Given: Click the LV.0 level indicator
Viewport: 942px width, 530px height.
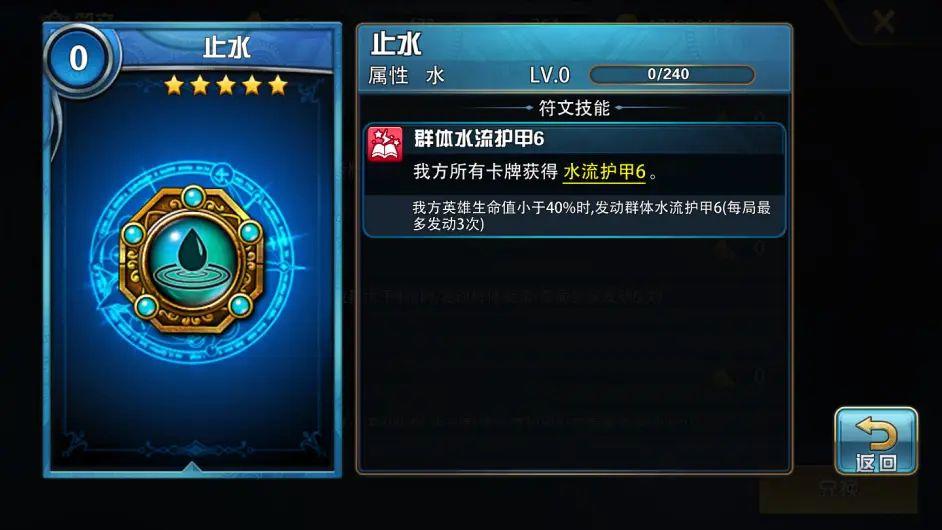Looking at the screenshot, I should tap(550, 75).
